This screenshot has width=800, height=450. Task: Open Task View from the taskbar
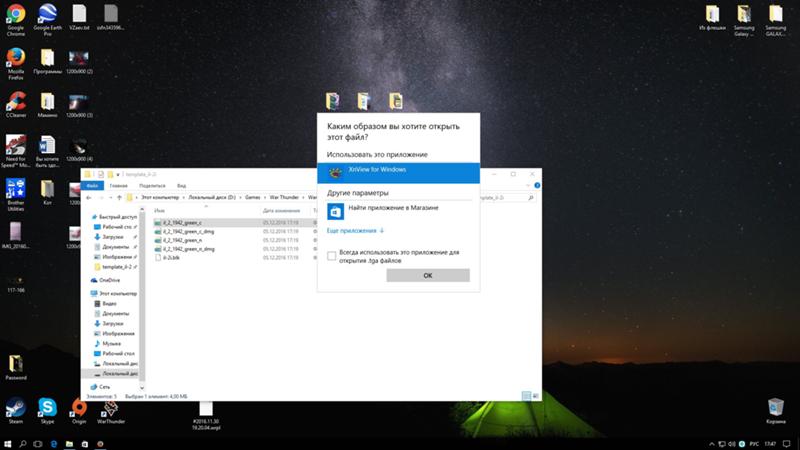pos(38,444)
